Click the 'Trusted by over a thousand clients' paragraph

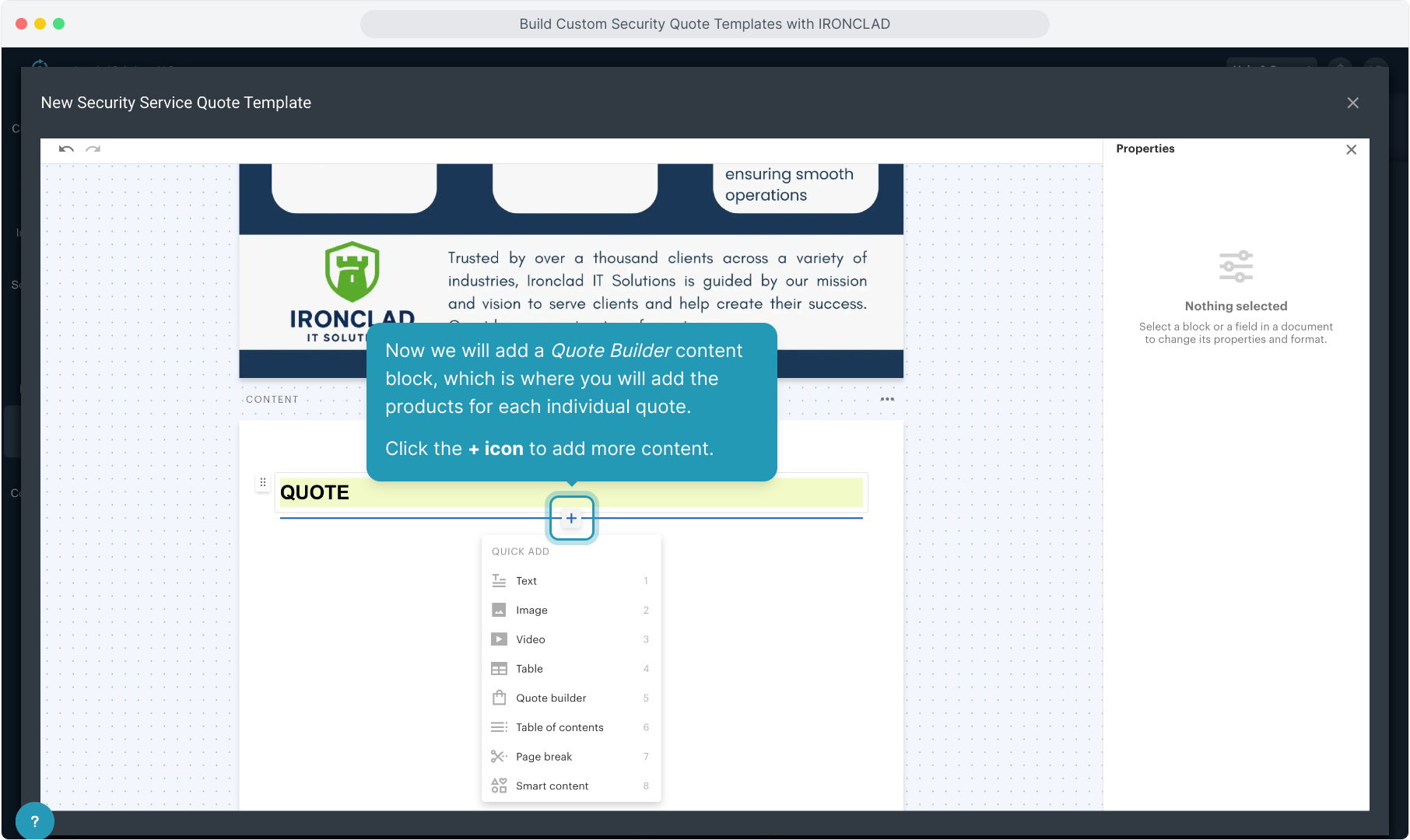(x=657, y=281)
